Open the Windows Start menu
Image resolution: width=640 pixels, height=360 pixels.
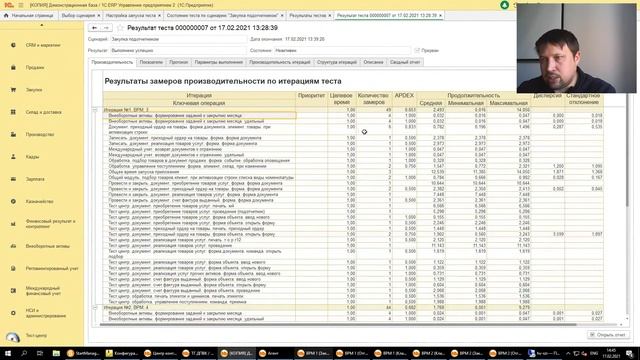point(8,353)
